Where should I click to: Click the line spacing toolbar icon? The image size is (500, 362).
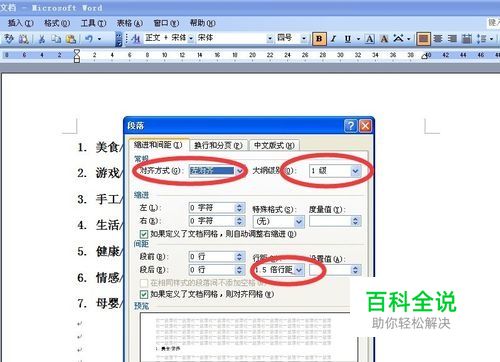pyautogui.click(x=482, y=39)
